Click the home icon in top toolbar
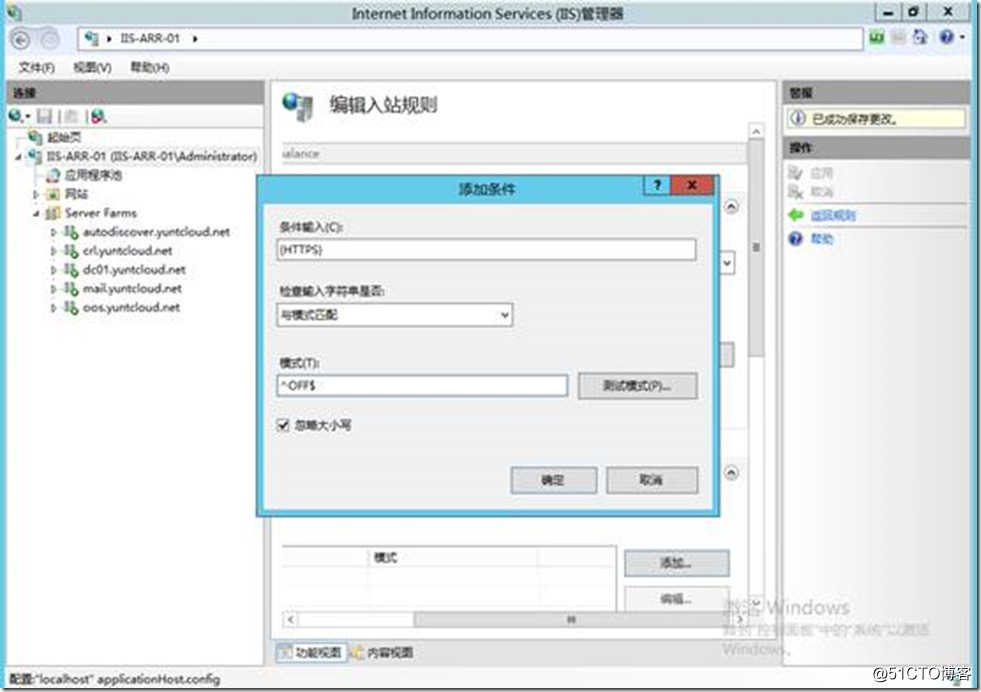The image size is (981, 692). pos(920,38)
